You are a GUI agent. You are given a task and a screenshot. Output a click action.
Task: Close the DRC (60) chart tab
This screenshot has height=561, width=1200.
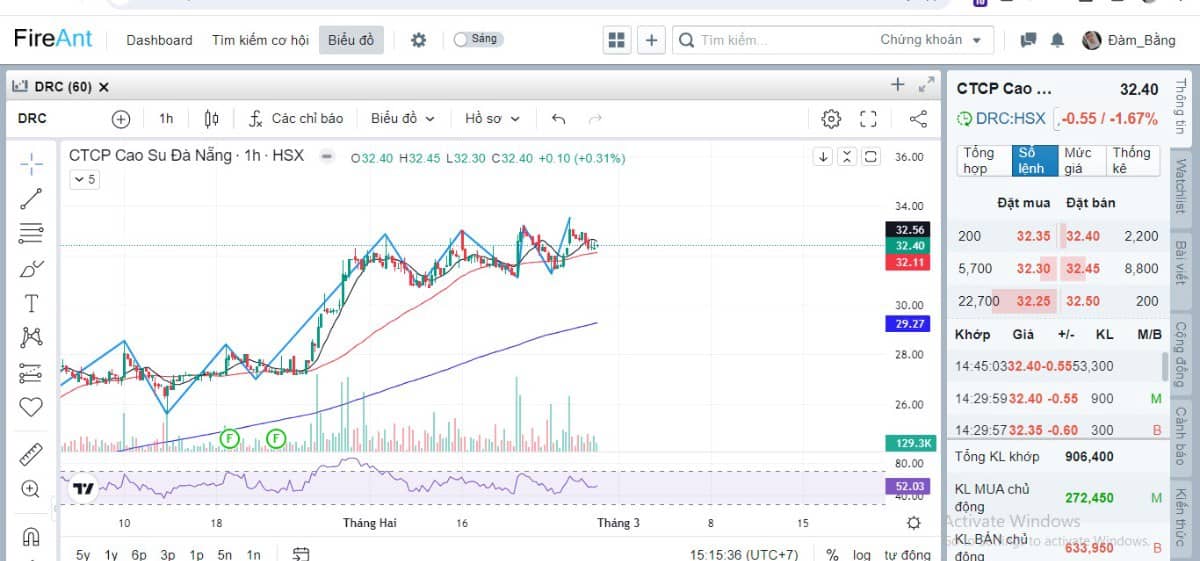click(104, 87)
